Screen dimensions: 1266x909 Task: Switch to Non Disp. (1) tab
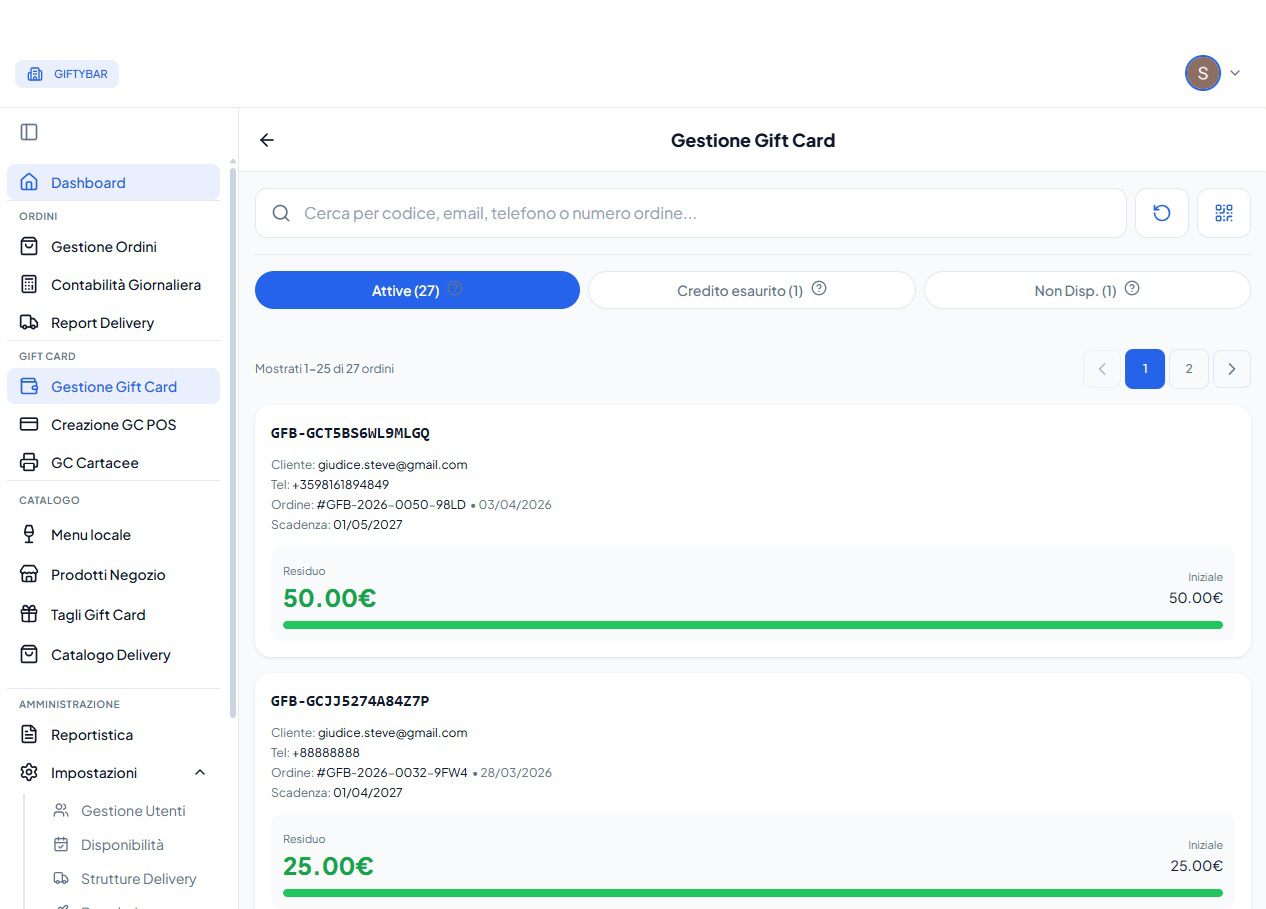tap(1087, 290)
